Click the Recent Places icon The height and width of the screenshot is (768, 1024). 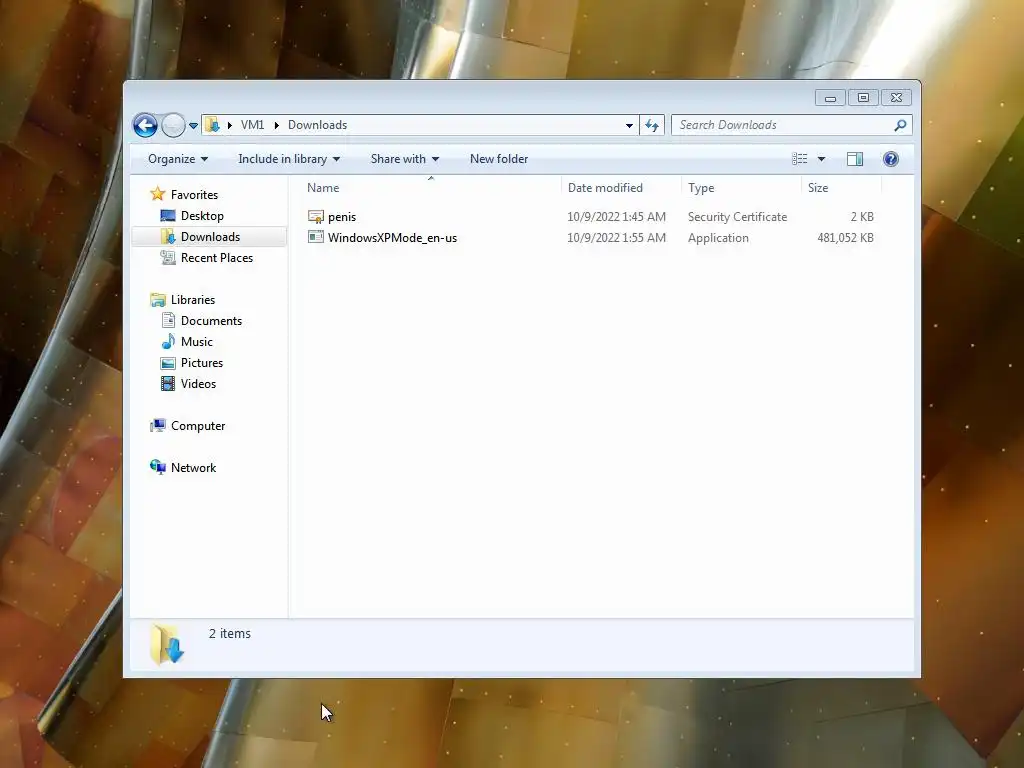168,257
